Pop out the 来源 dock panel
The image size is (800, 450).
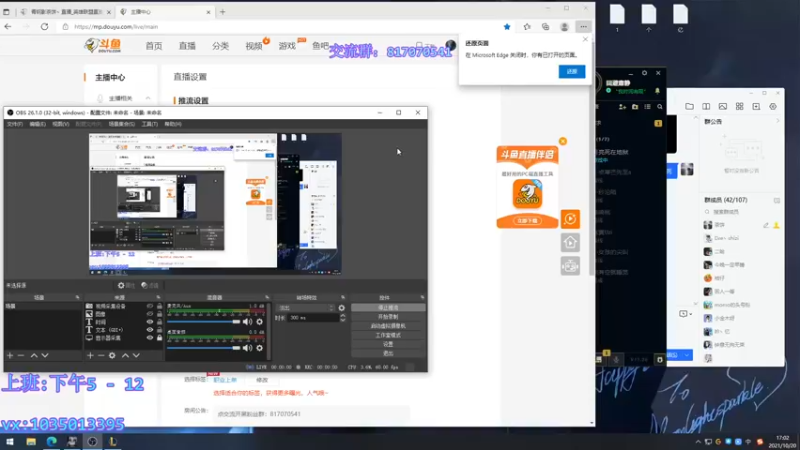[x=158, y=297]
